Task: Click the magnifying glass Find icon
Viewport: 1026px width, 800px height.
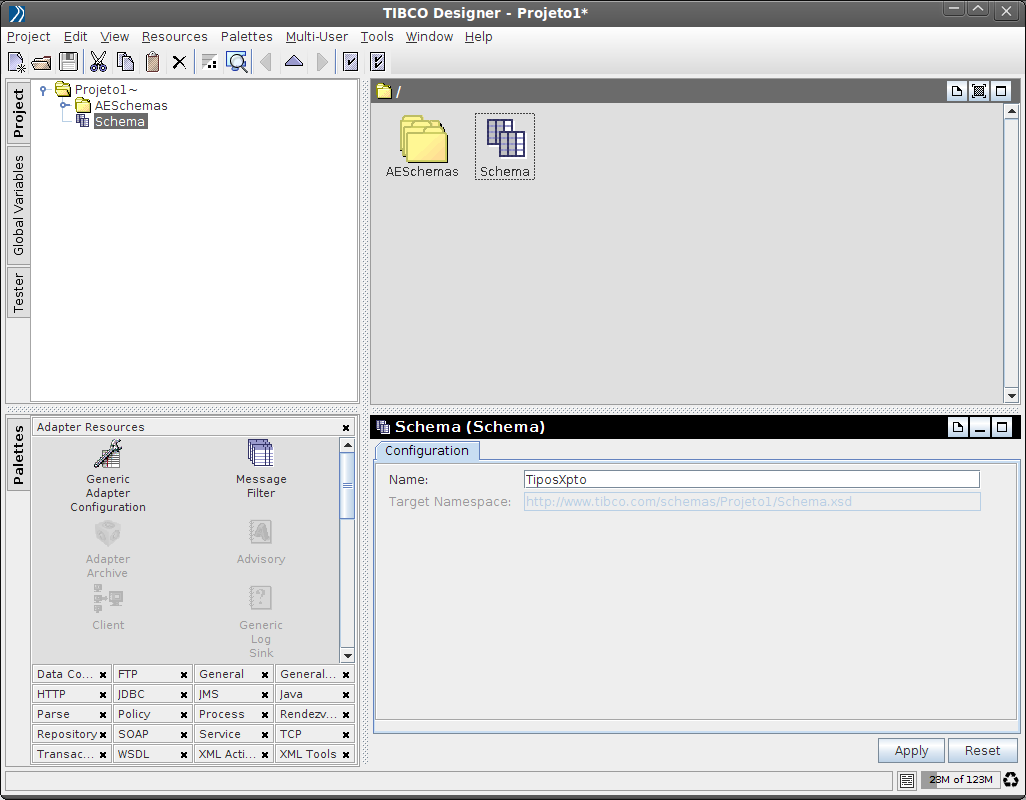Action: pyautogui.click(x=237, y=62)
